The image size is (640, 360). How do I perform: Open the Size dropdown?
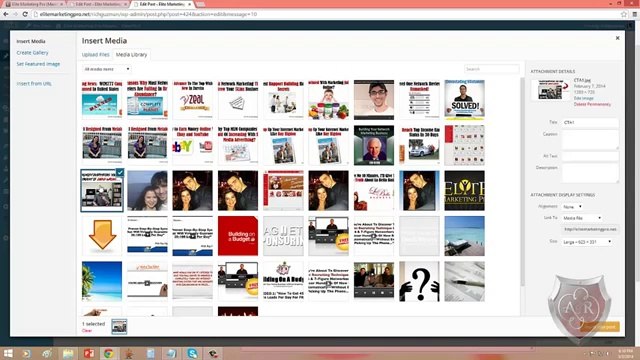[587, 242]
